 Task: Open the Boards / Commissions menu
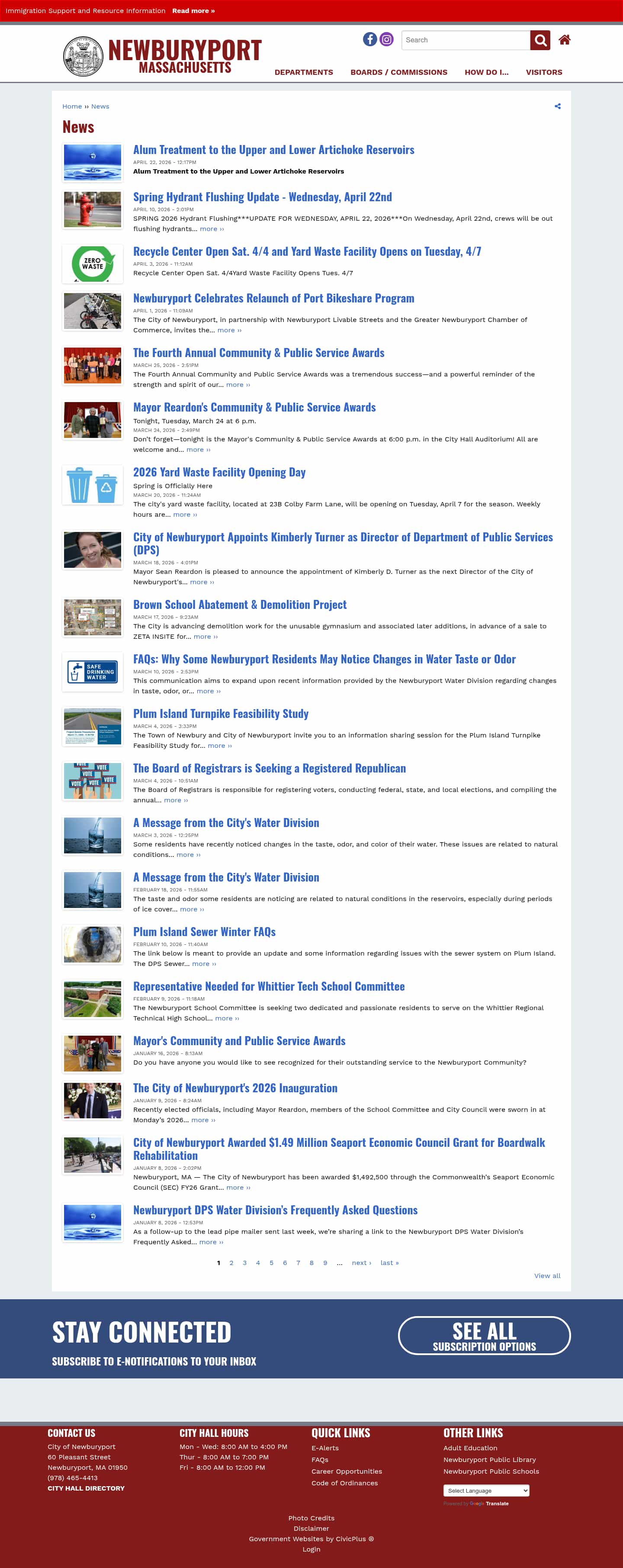398,72
